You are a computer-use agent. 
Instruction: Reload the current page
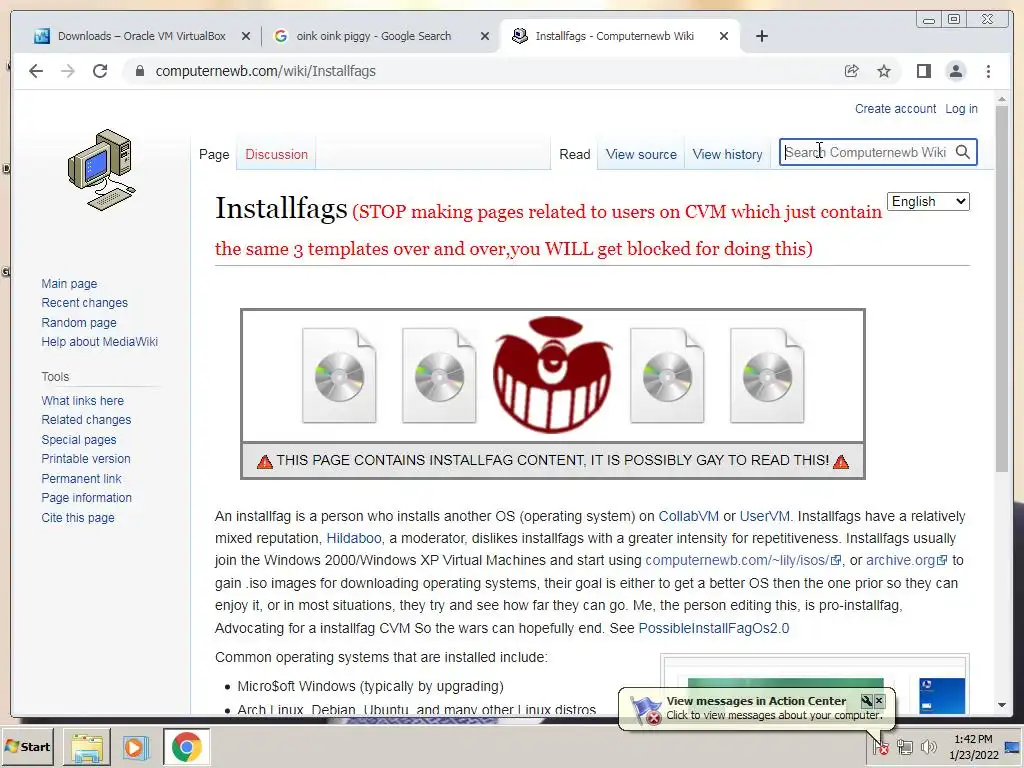click(x=100, y=71)
